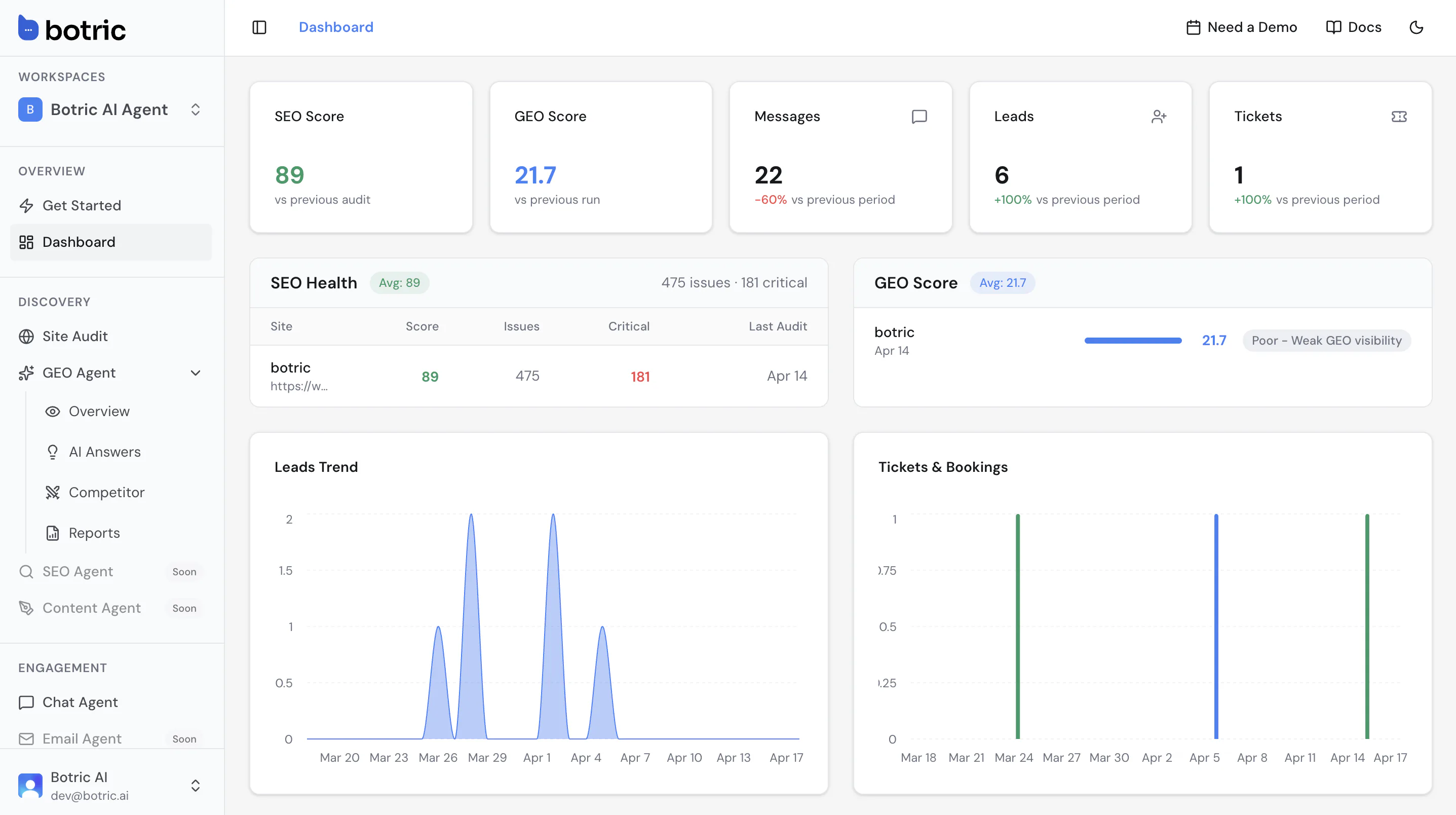The height and width of the screenshot is (815, 1456).
Task: Click the Get Started lightning icon
Action: 26,205
